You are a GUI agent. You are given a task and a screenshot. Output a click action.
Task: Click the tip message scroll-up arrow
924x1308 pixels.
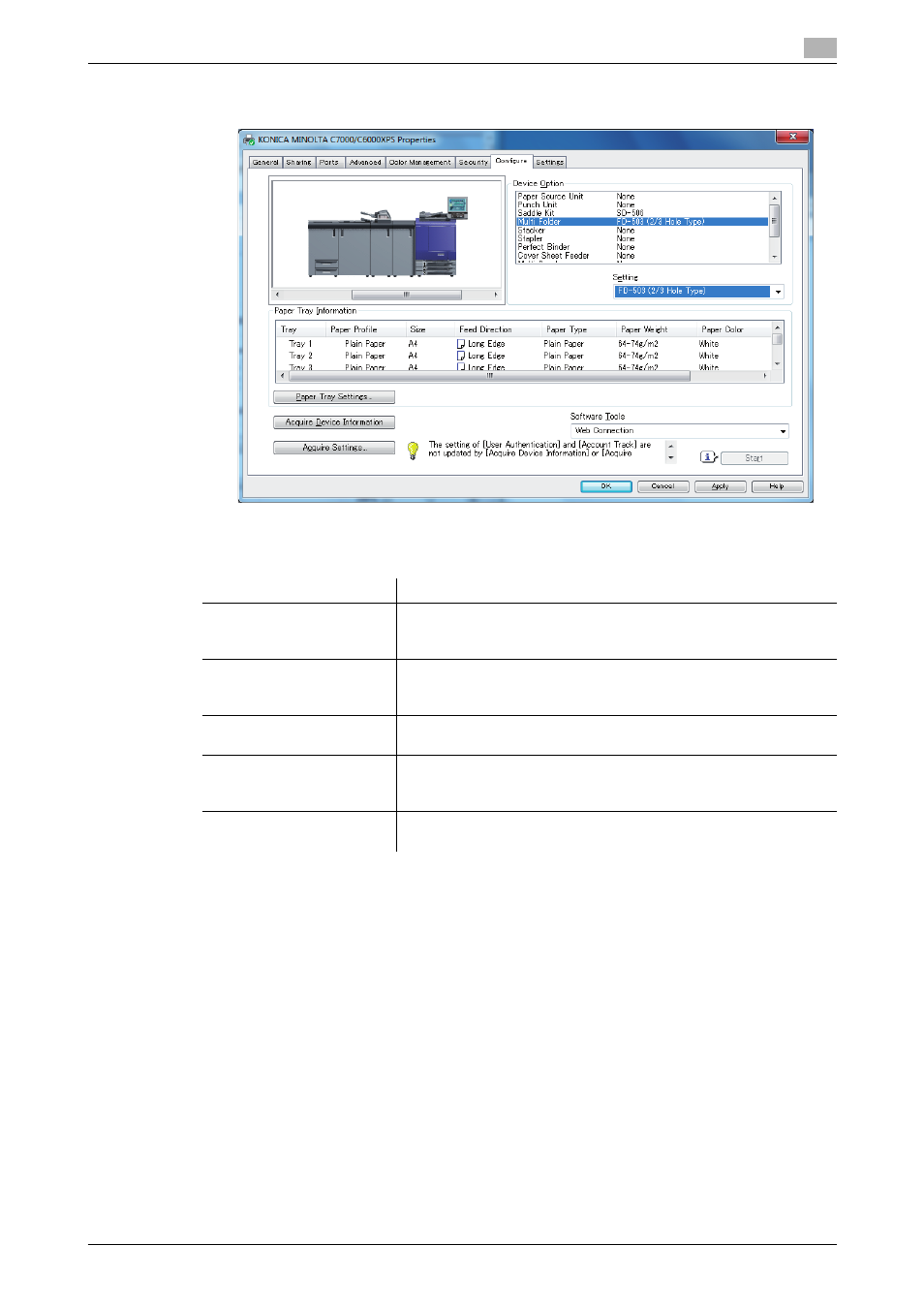pos(670,446)
